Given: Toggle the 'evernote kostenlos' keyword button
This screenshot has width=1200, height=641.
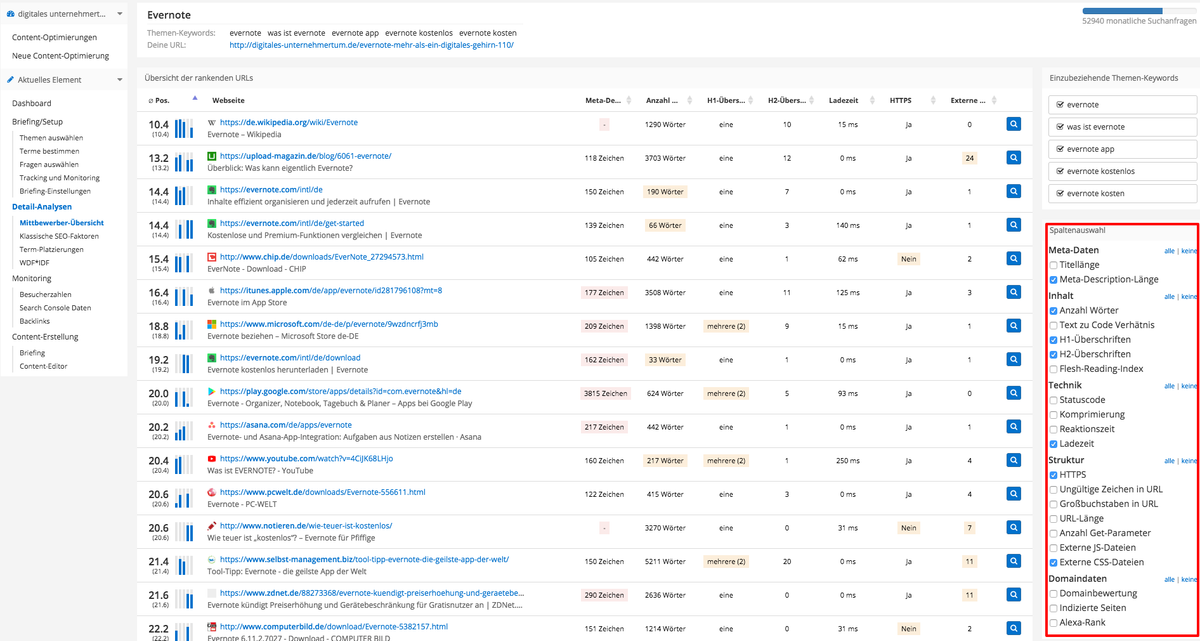Looking at the screenshot, I should pos(1122,171).
